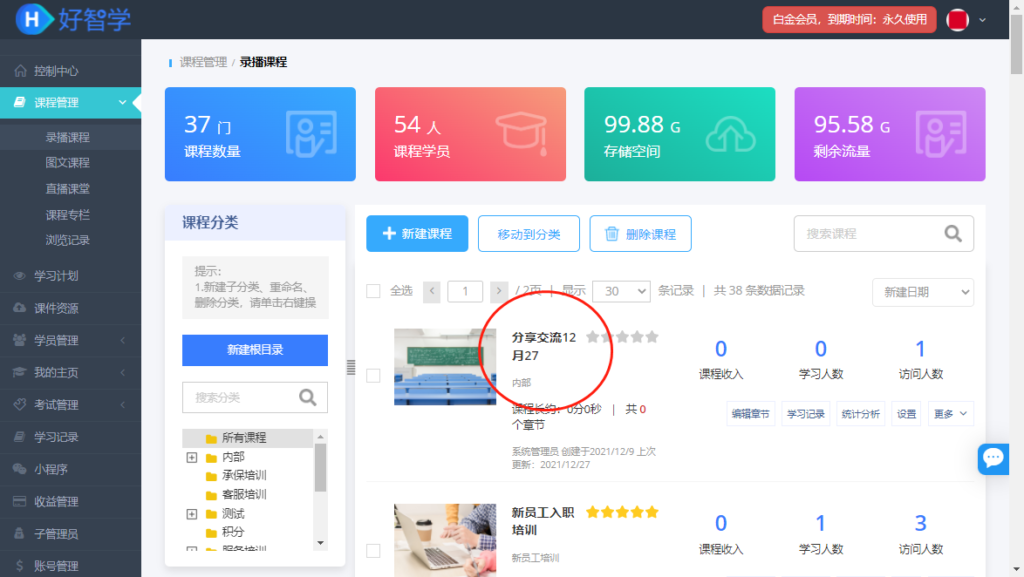The height and width of the screenshot is (577, 1024).
Task: Click the red user avatar
Action: (x=957, y=20)
